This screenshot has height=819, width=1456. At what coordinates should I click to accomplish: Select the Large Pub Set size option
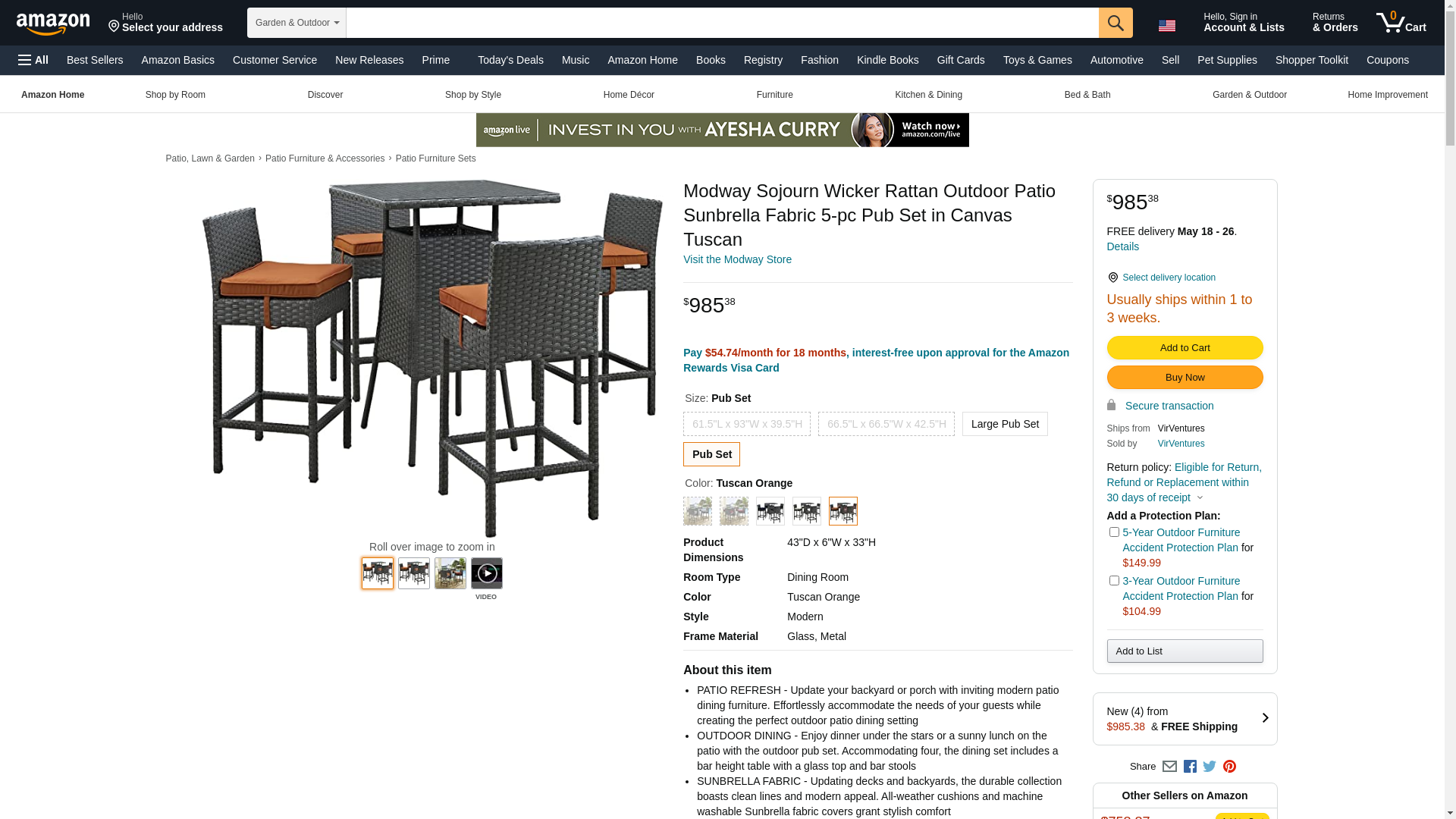pos(1005,424)
